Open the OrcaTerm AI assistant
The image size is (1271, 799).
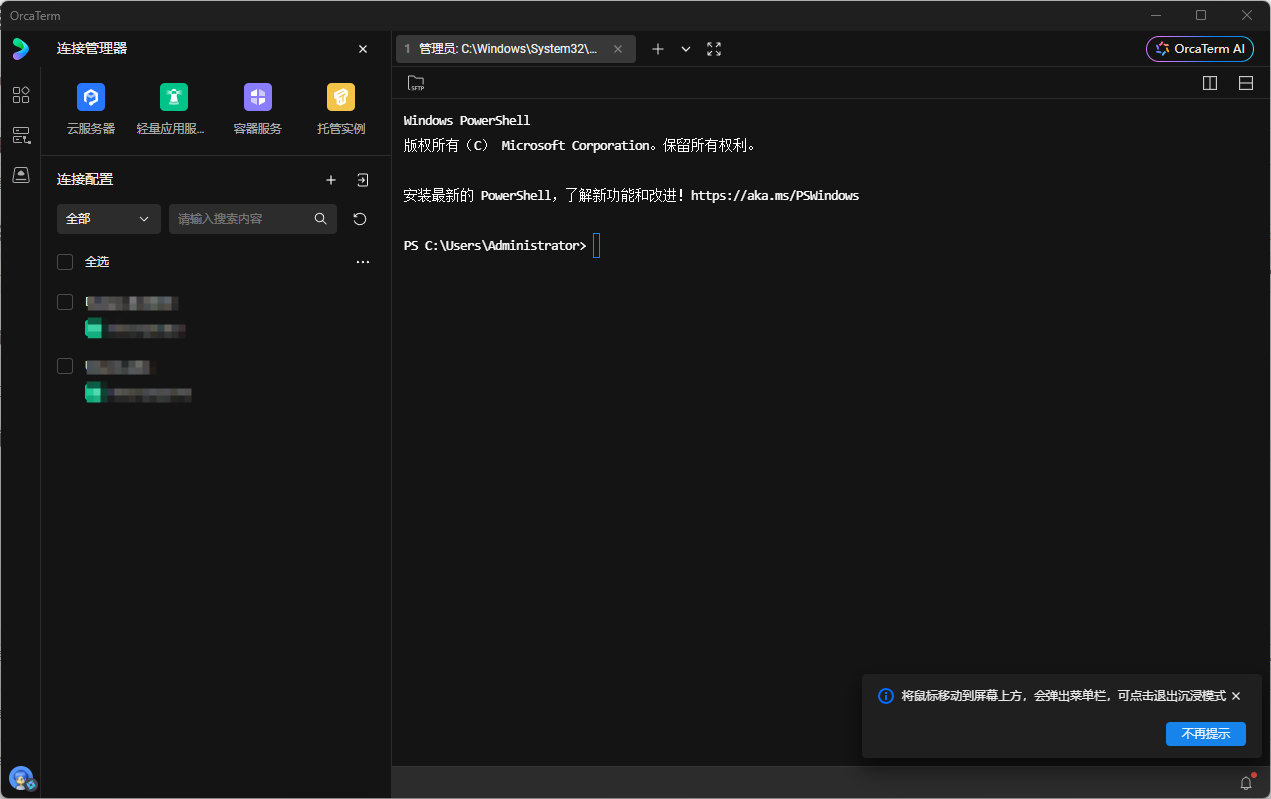(x=1199, y=48)
